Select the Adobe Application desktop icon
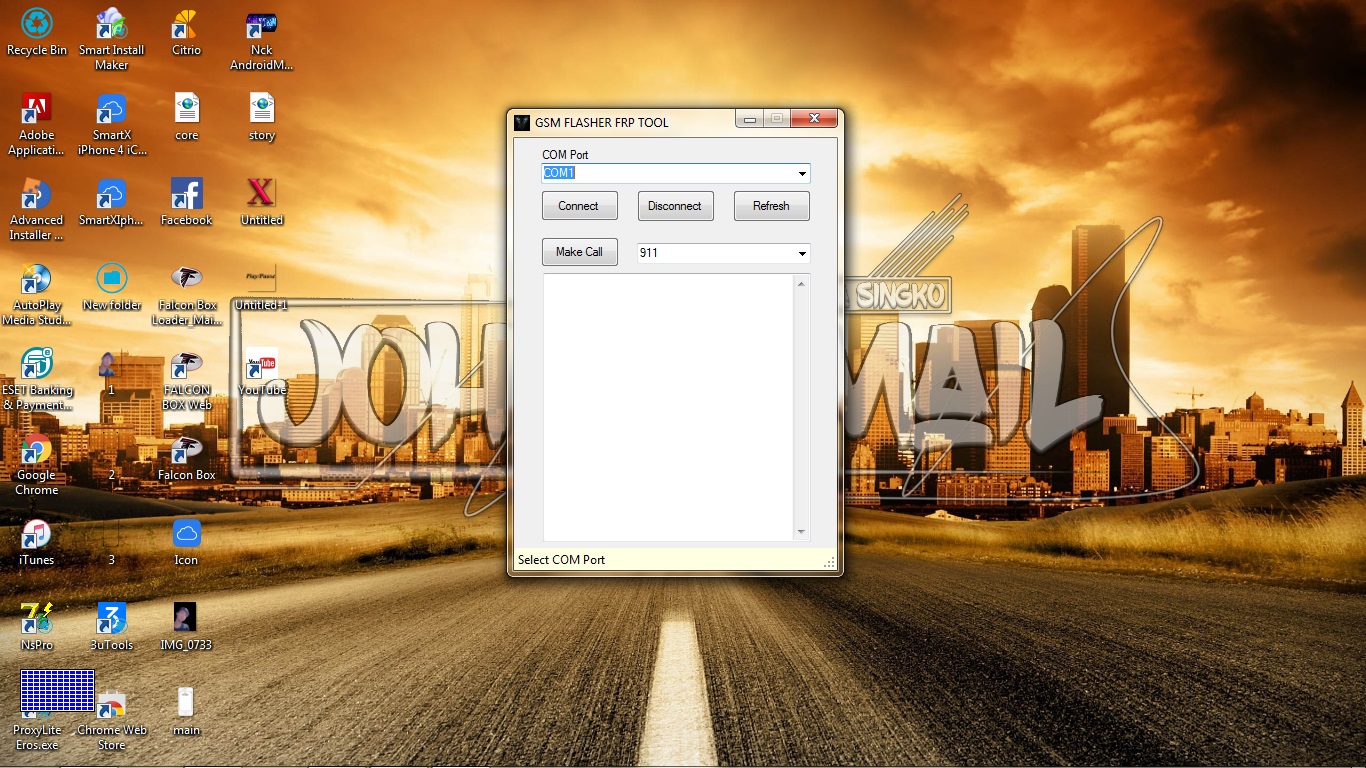Viewport: 1366px width, 768px height. coord(37,124)
